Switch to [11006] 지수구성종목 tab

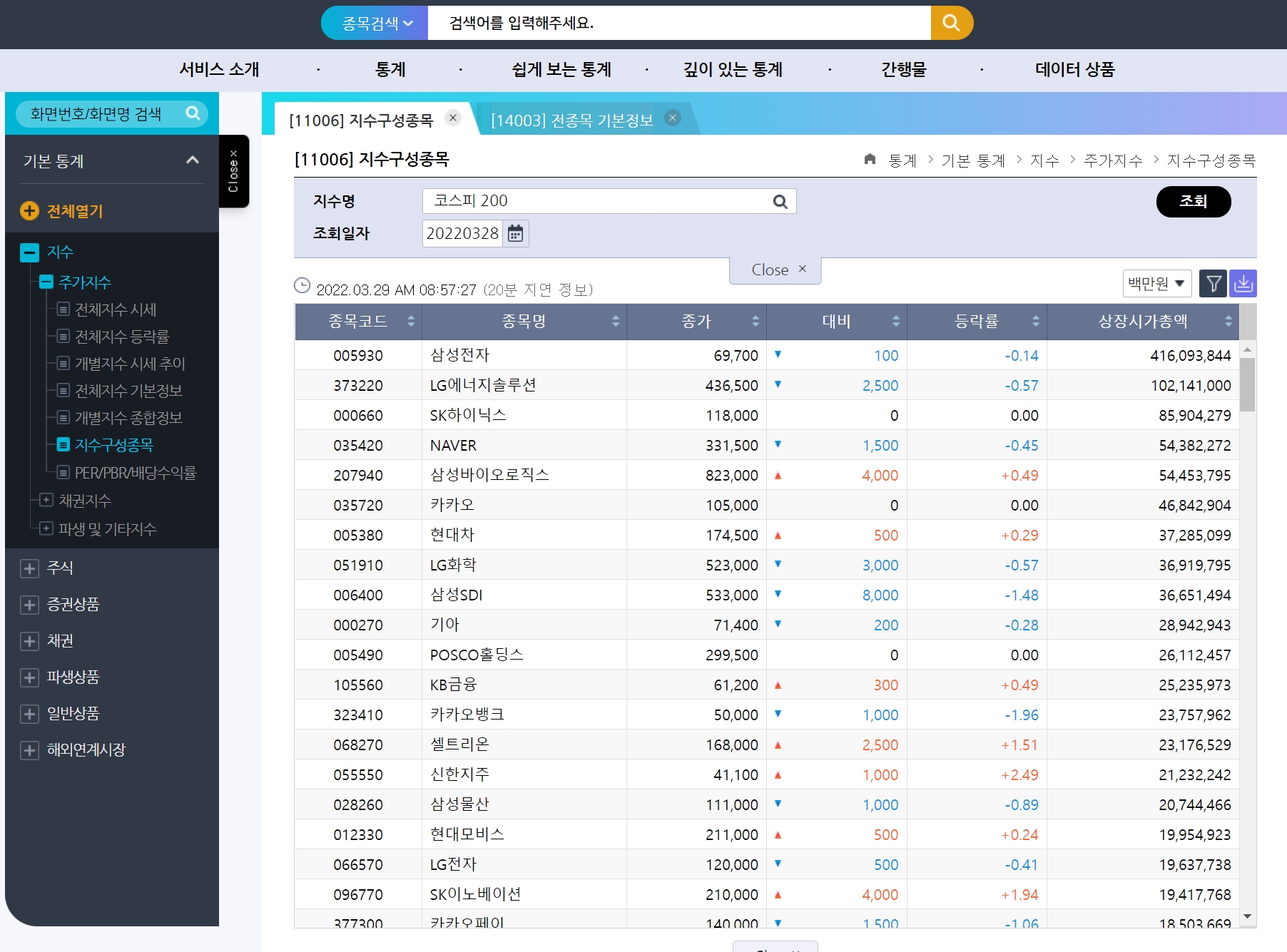click(361, 120)
